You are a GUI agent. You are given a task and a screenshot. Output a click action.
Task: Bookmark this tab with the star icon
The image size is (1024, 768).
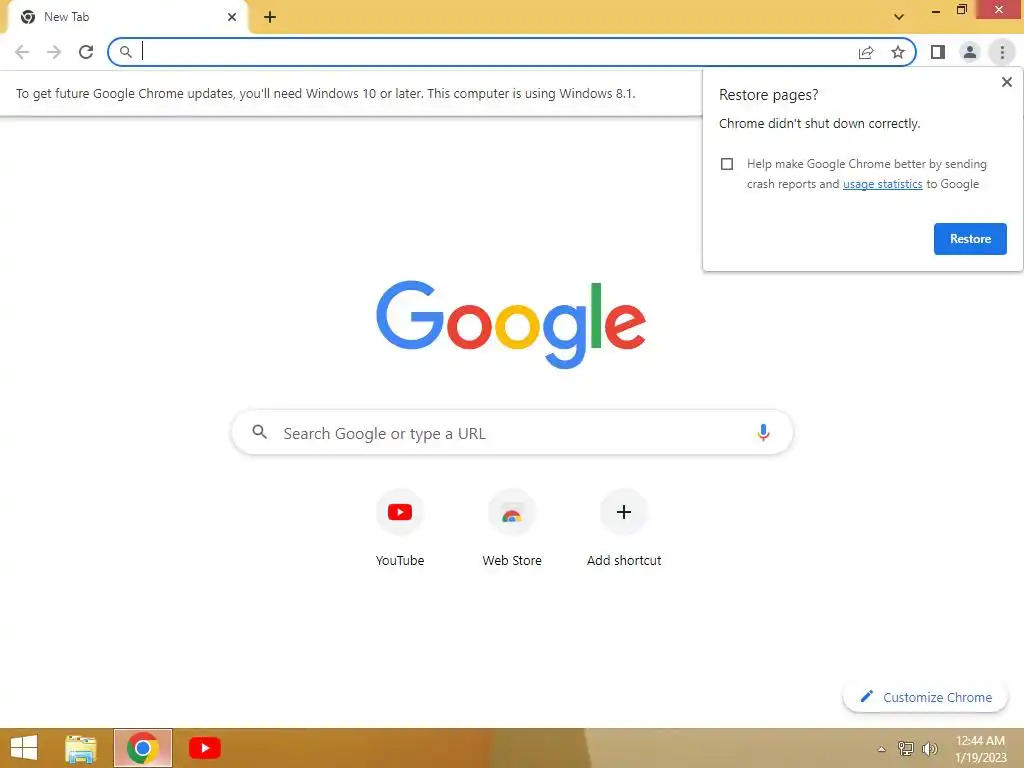tap(898, 52)
